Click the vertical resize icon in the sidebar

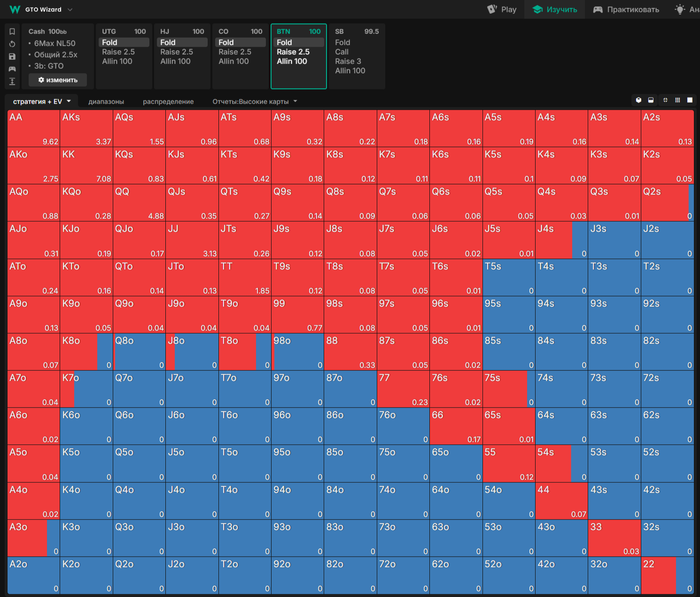point(12,81)
